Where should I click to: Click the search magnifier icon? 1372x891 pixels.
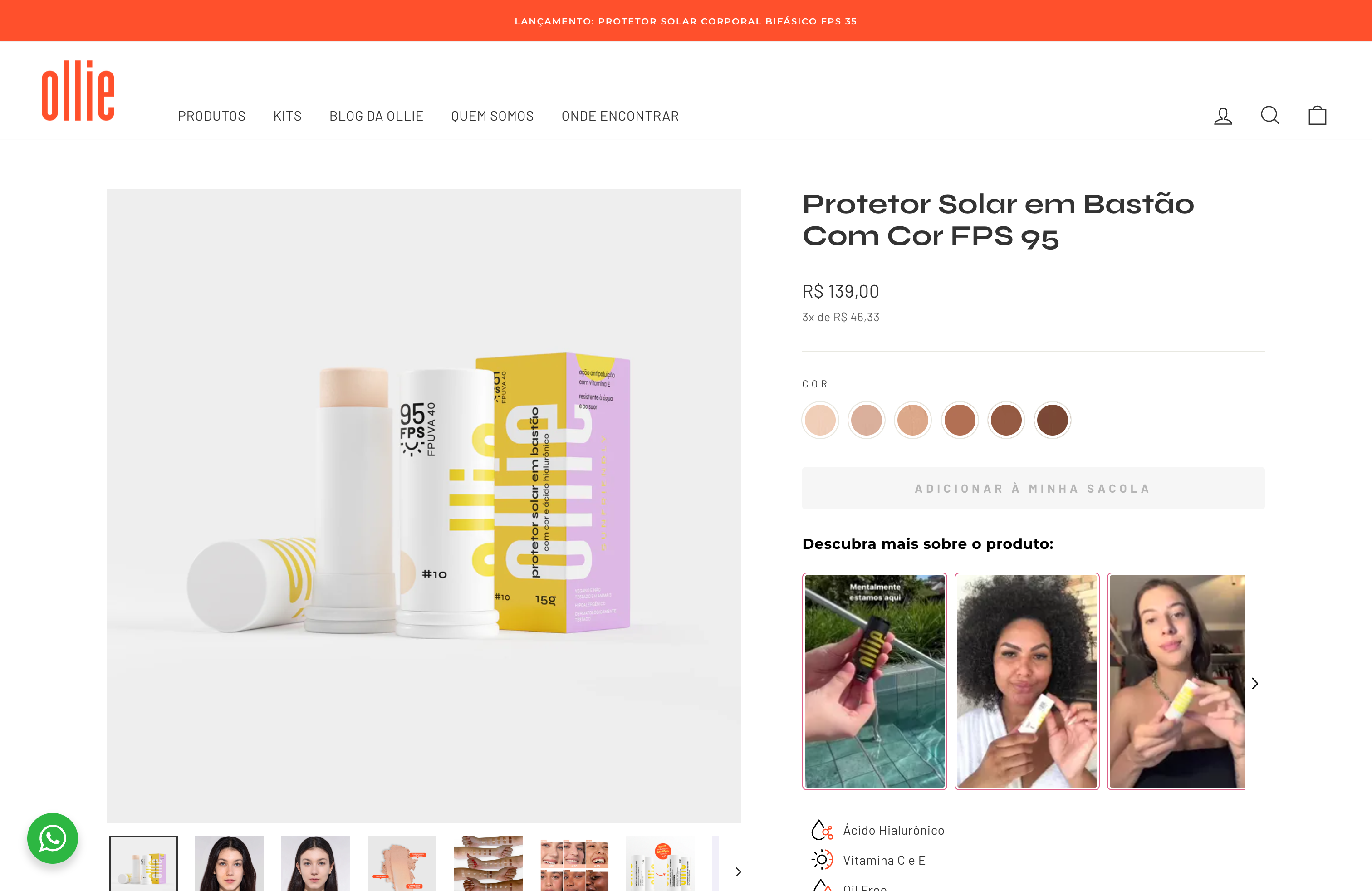[1270, 115]
